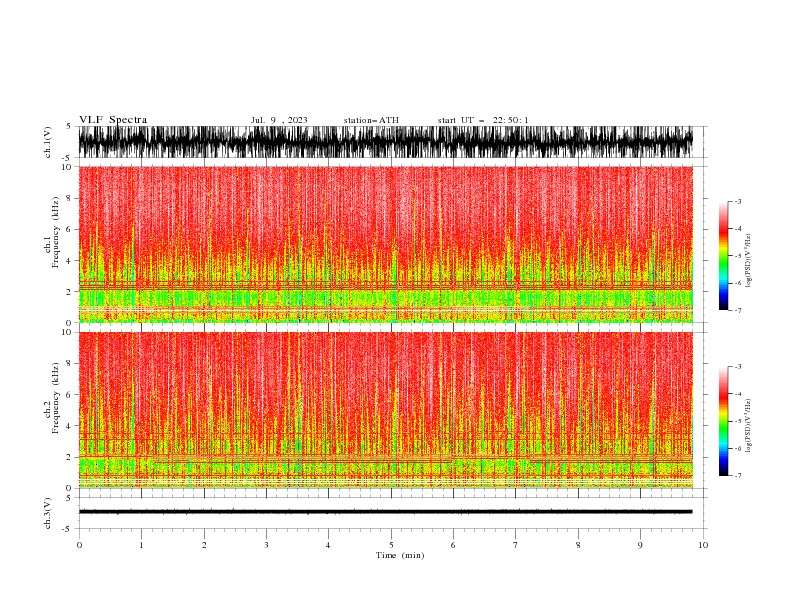792x612 pixels.
Task: Click the log(PSD) label of ch.2 colorbar
Action: [x=748, y=426]
